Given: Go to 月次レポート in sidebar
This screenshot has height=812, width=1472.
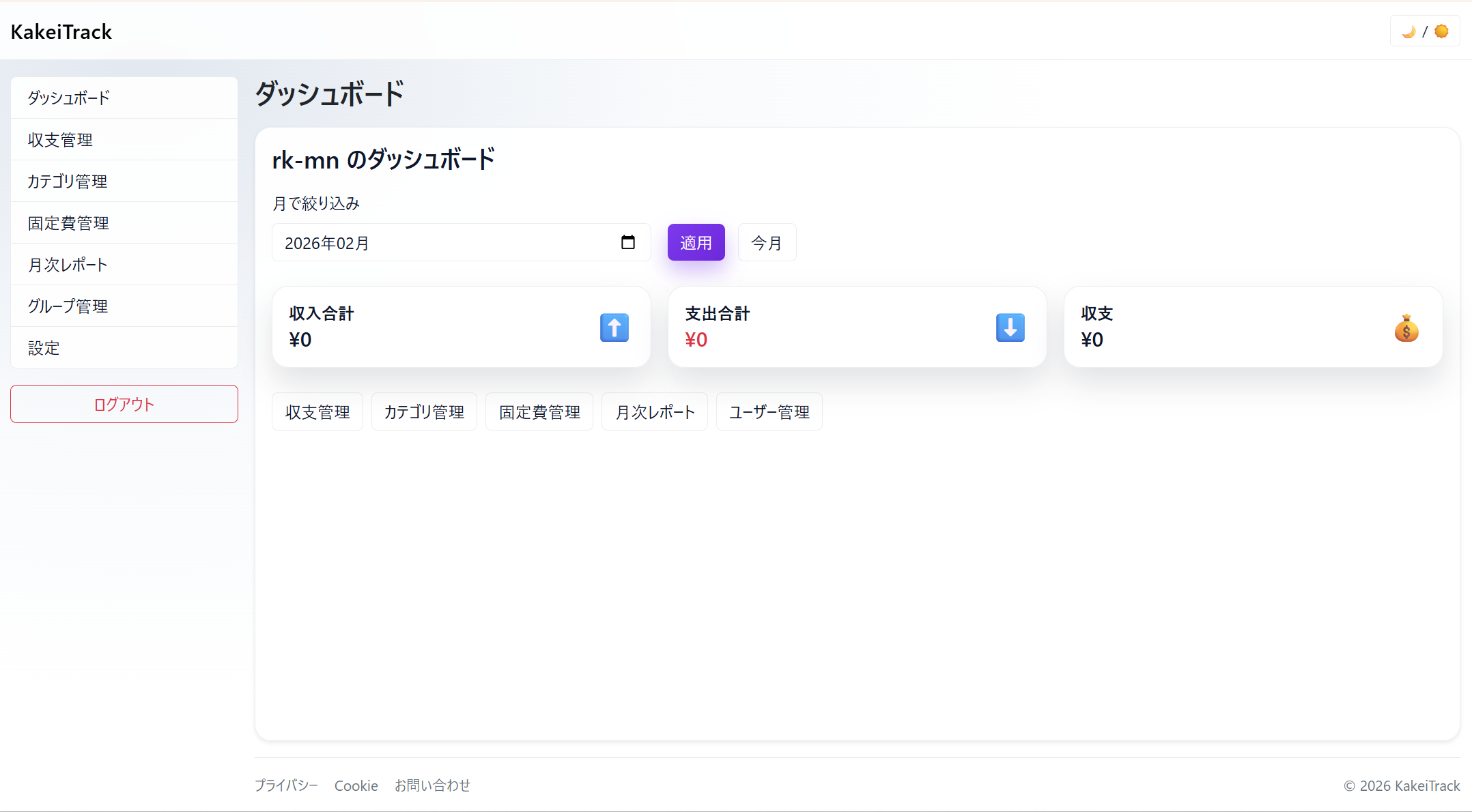Looking at the screenshot, I should point(124,265).
